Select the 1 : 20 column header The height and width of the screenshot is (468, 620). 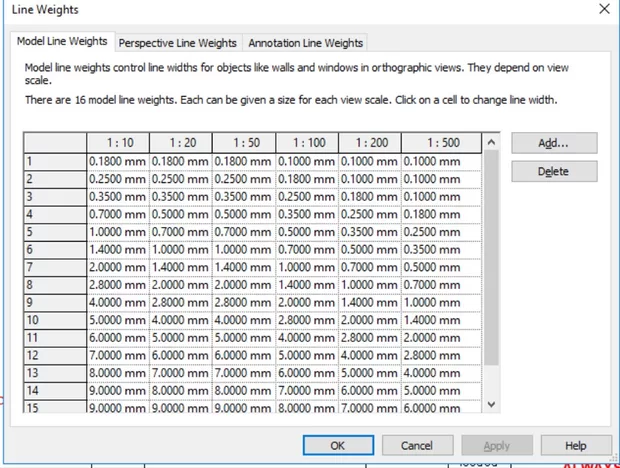click(x=181, y=143)
